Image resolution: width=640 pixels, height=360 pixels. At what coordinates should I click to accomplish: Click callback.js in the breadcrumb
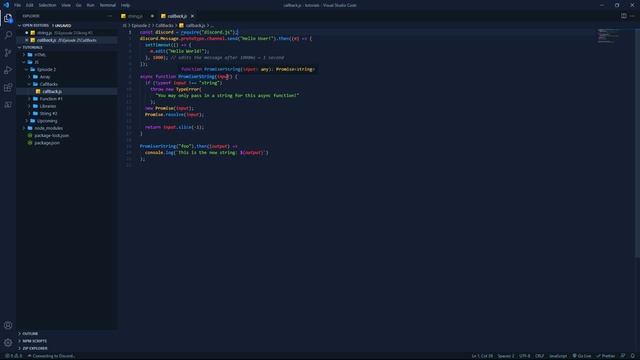[192, 25]
